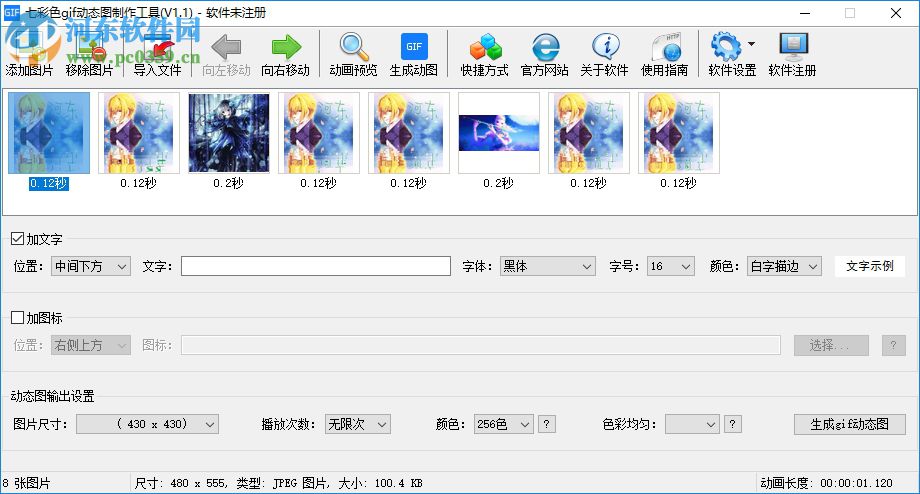Click the text (文字) input field
The height and width of the screenshot is (494, 920).
coord(316,266)
